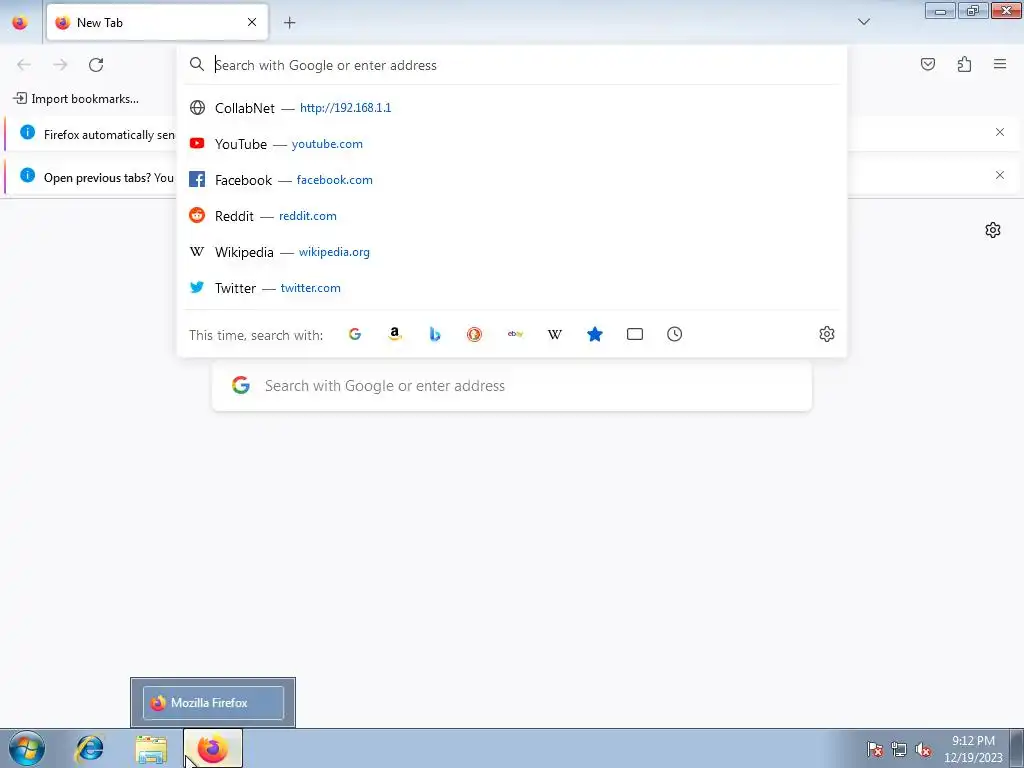Open the Windows Start menu
Screen dimensions: 1024x768
pos(27,748)
